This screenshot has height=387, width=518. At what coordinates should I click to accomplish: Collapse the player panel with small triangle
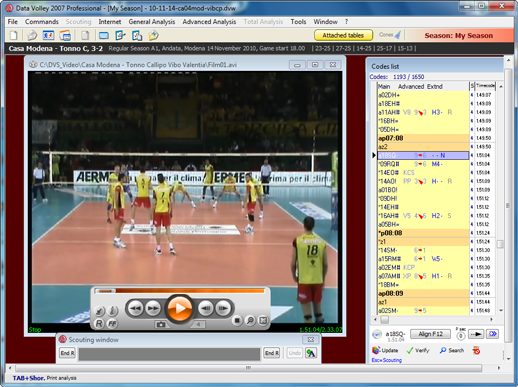coord(198,324)
